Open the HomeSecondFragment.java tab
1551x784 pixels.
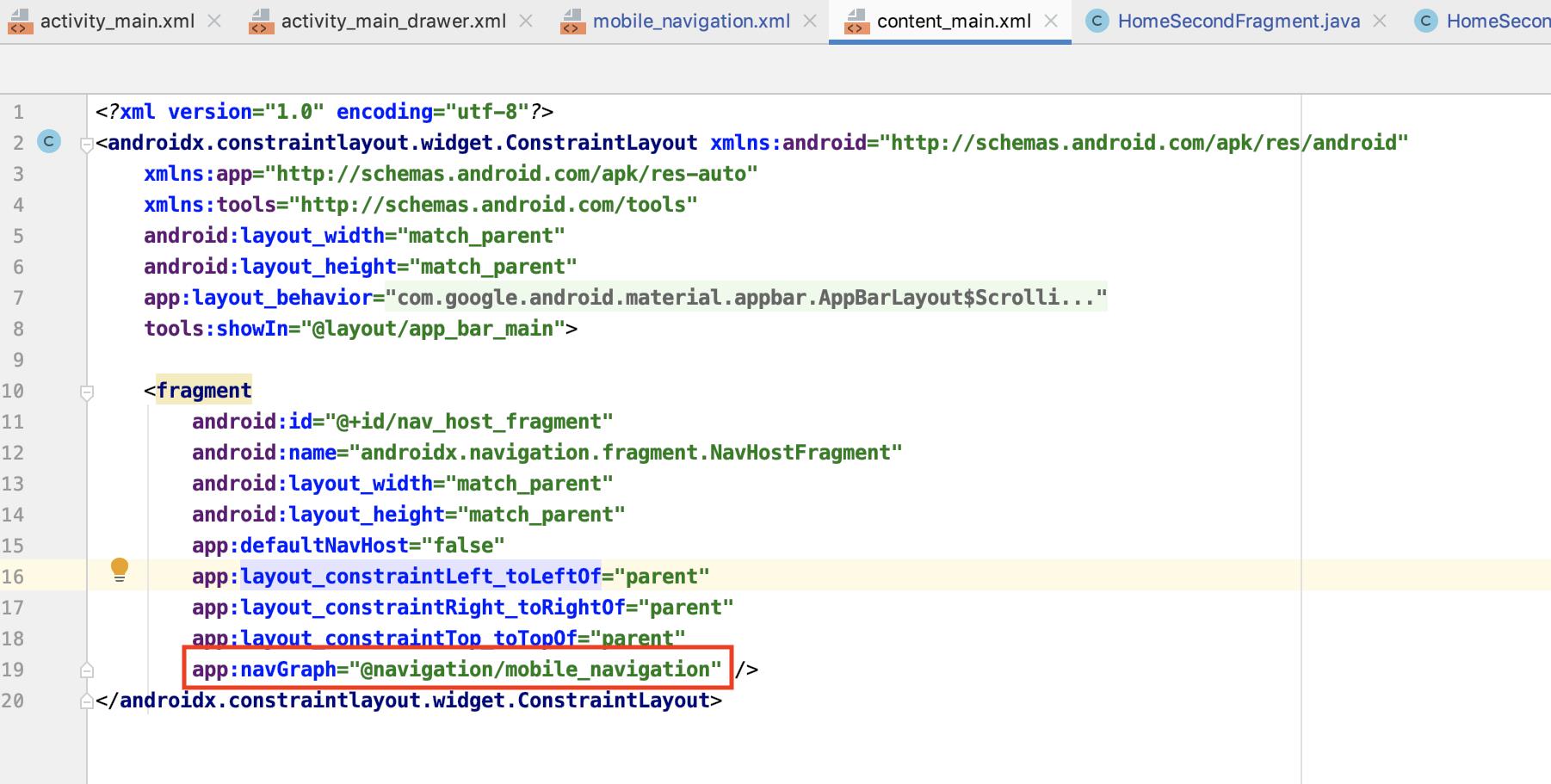click(x=1239, y=22)
